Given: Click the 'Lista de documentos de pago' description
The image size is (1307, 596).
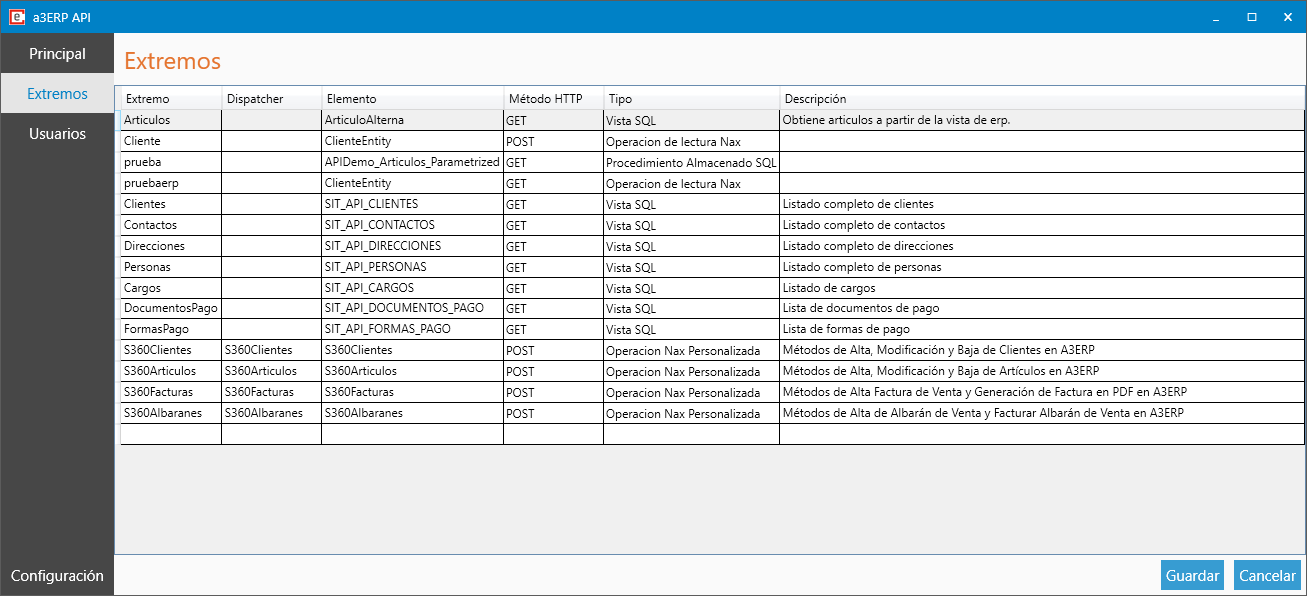Looking at the screenshot, I should (x=1042, y=308).
